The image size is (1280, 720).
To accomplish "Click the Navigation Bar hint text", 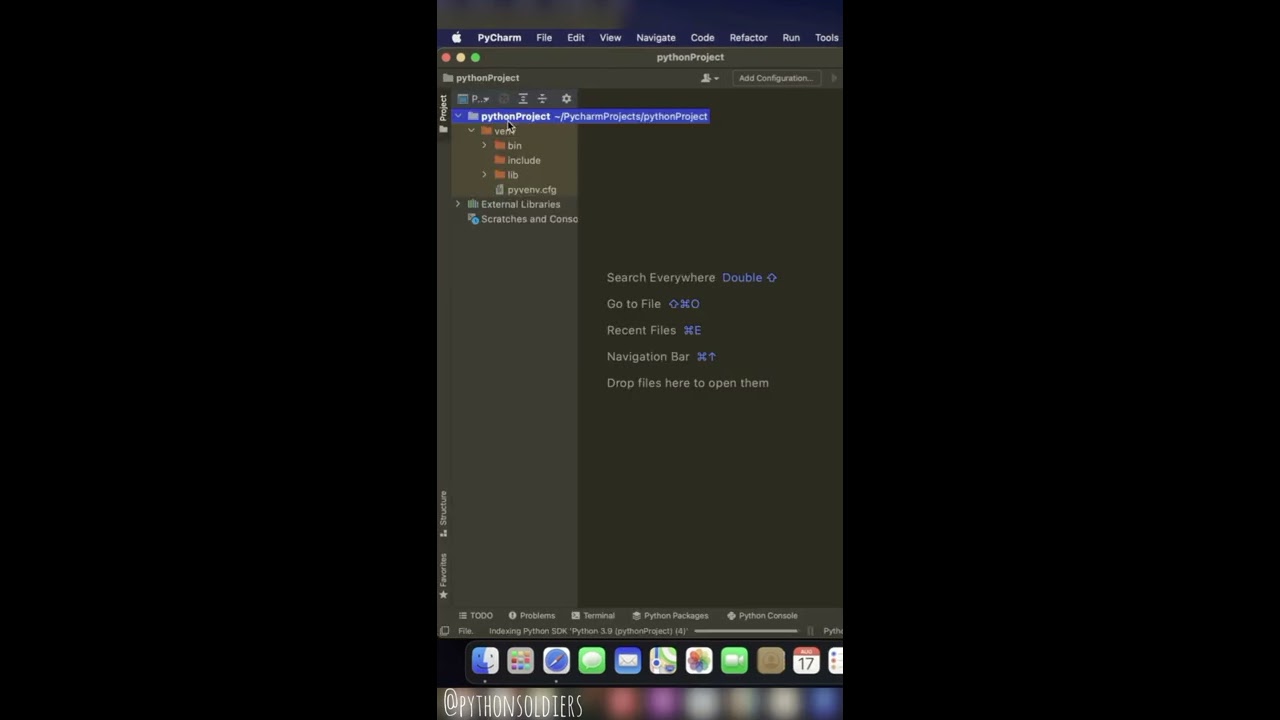I will click(648, 357).
